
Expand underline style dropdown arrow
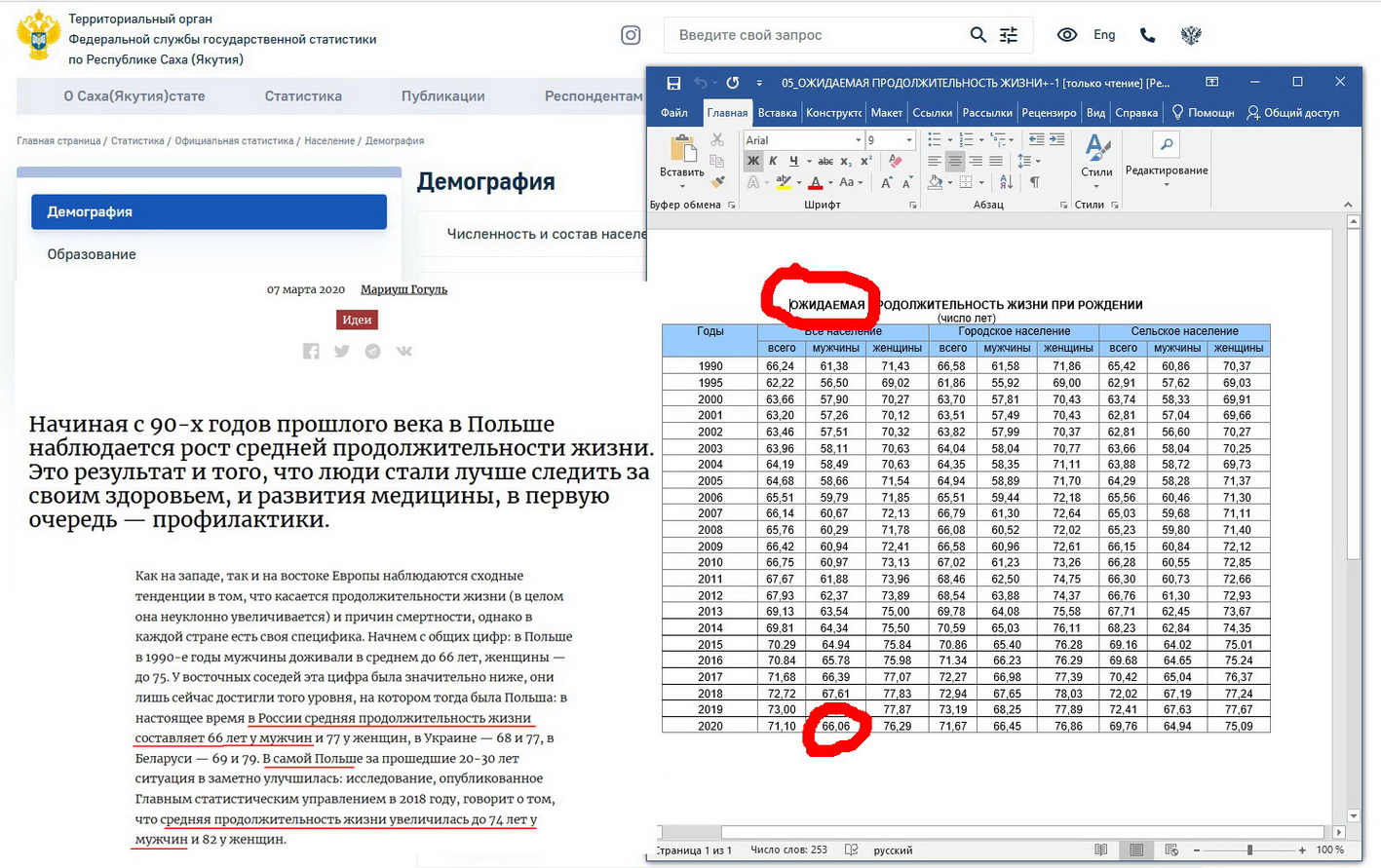coord(808,161)
